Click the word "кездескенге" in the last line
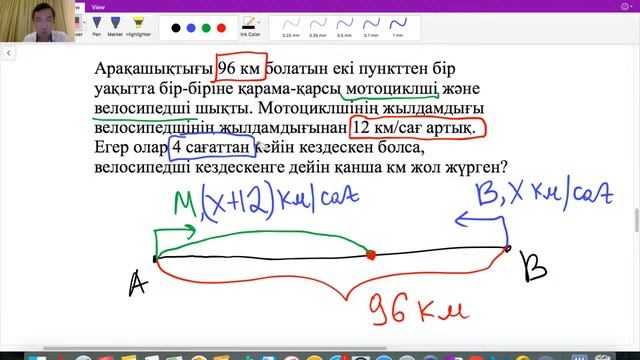Viewport: 640px width, 360px height. pyautogui.click(x=239, y=167)
